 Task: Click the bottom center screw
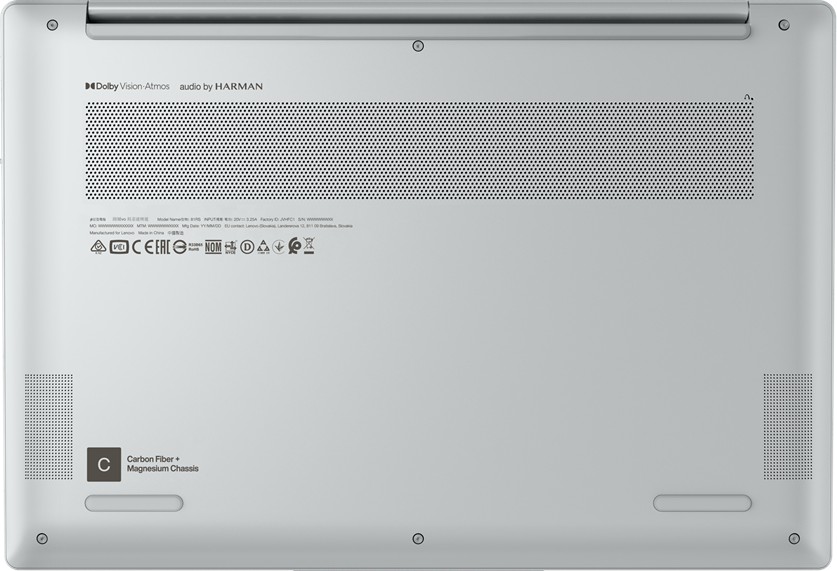(418, 539)
